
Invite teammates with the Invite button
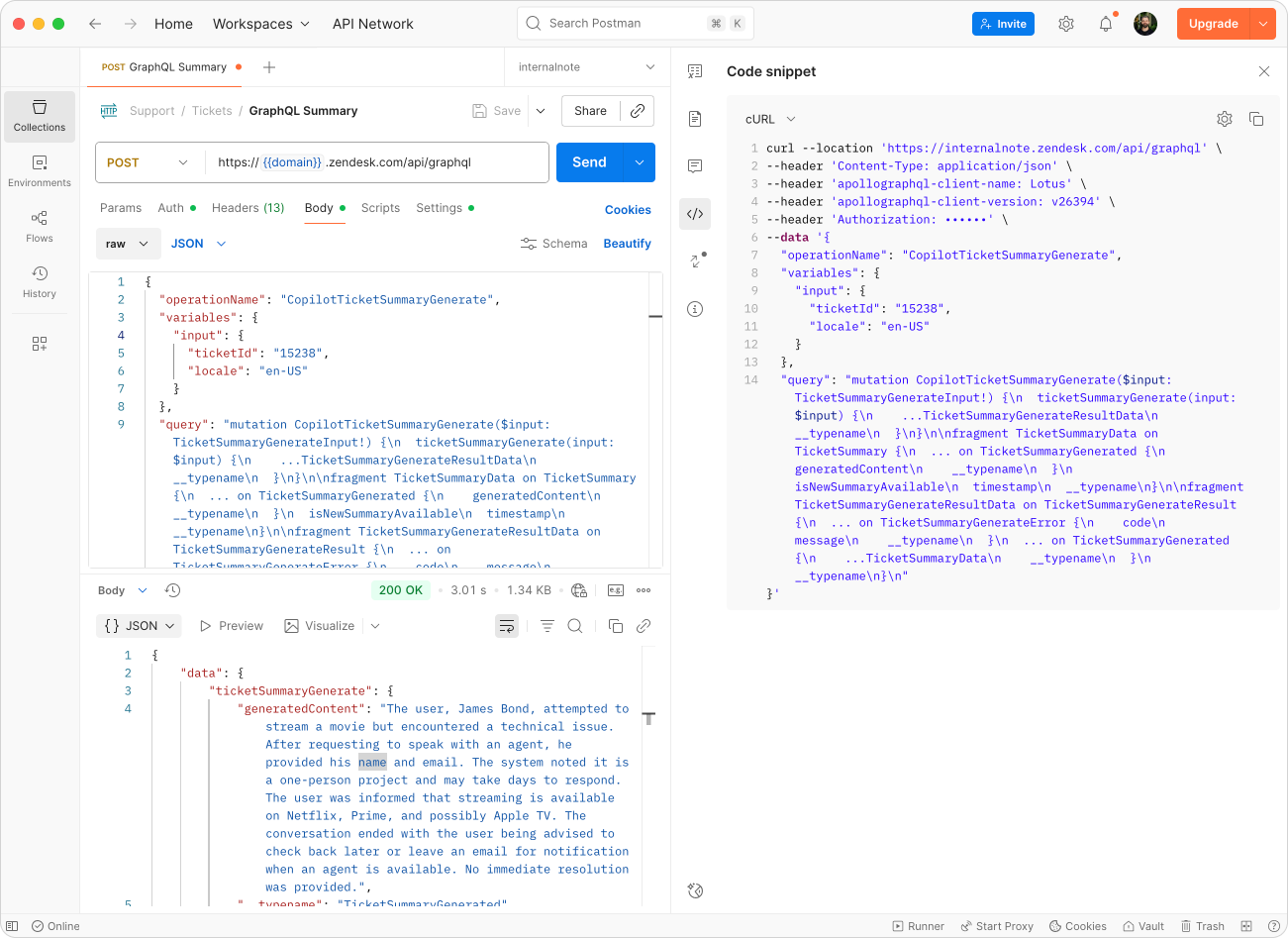pyautogui.click(x=1003, y=24)
